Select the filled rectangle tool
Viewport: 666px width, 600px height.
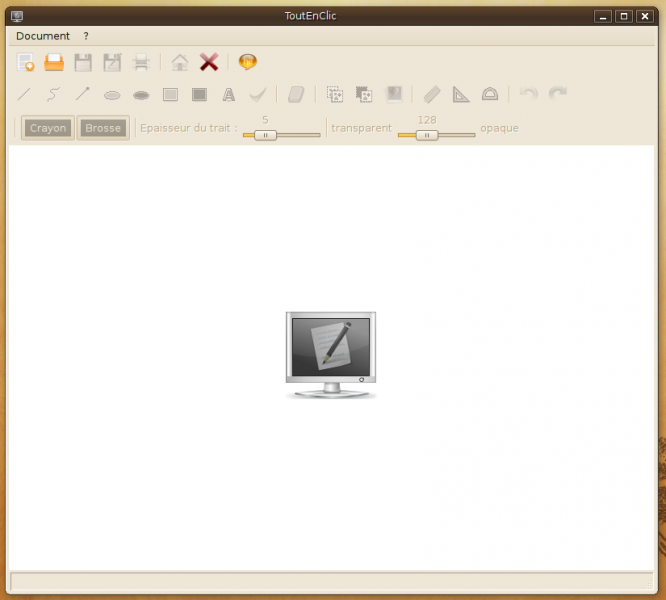pos(199,94)
